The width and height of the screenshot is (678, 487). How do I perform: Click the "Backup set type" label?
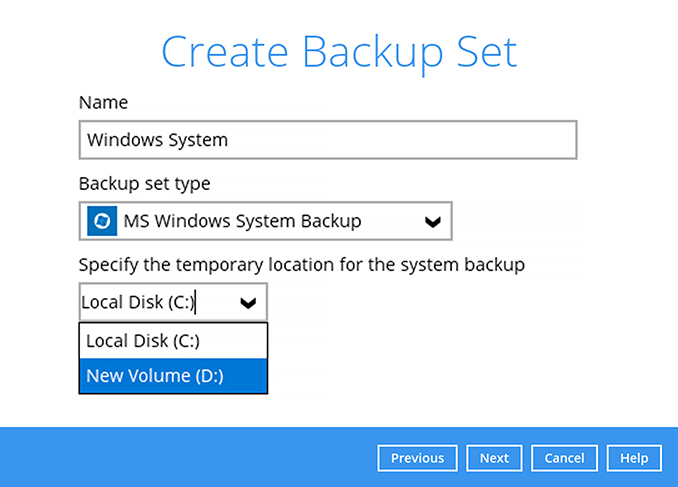click(144, 184)
